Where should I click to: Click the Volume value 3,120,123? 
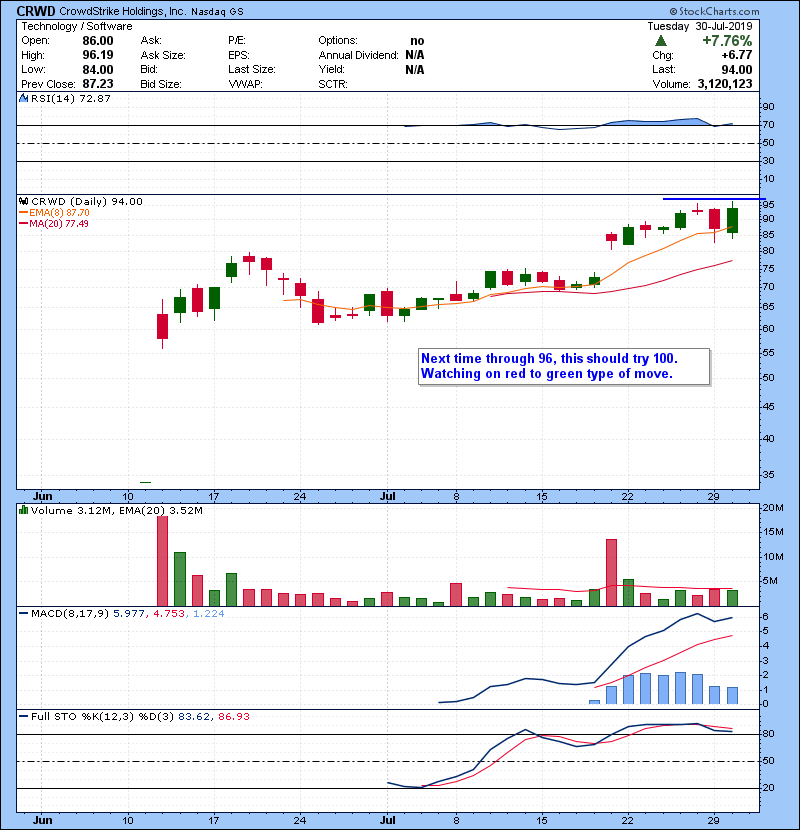coord(725,84)
